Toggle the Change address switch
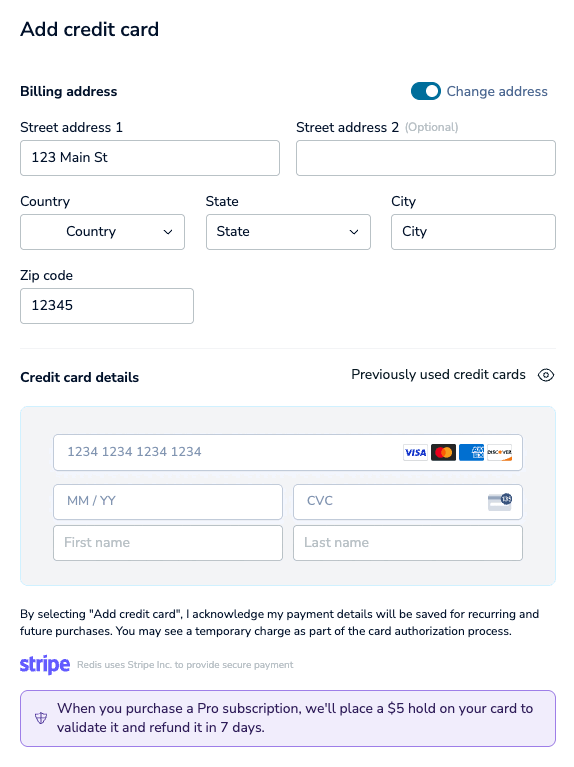574x767 pixels. point(426,91)
